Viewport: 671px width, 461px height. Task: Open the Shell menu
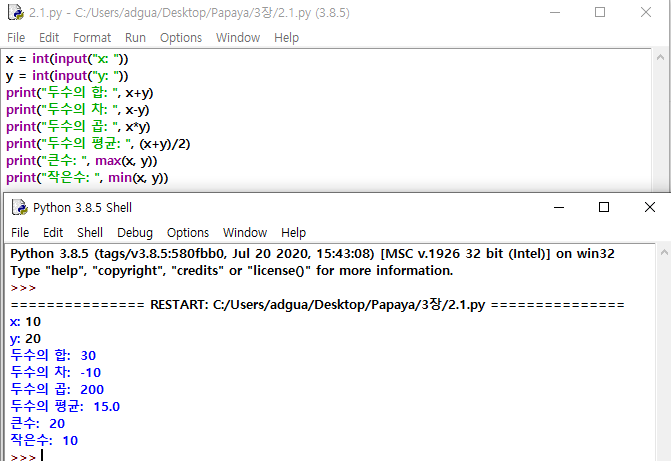pos(90,232)
